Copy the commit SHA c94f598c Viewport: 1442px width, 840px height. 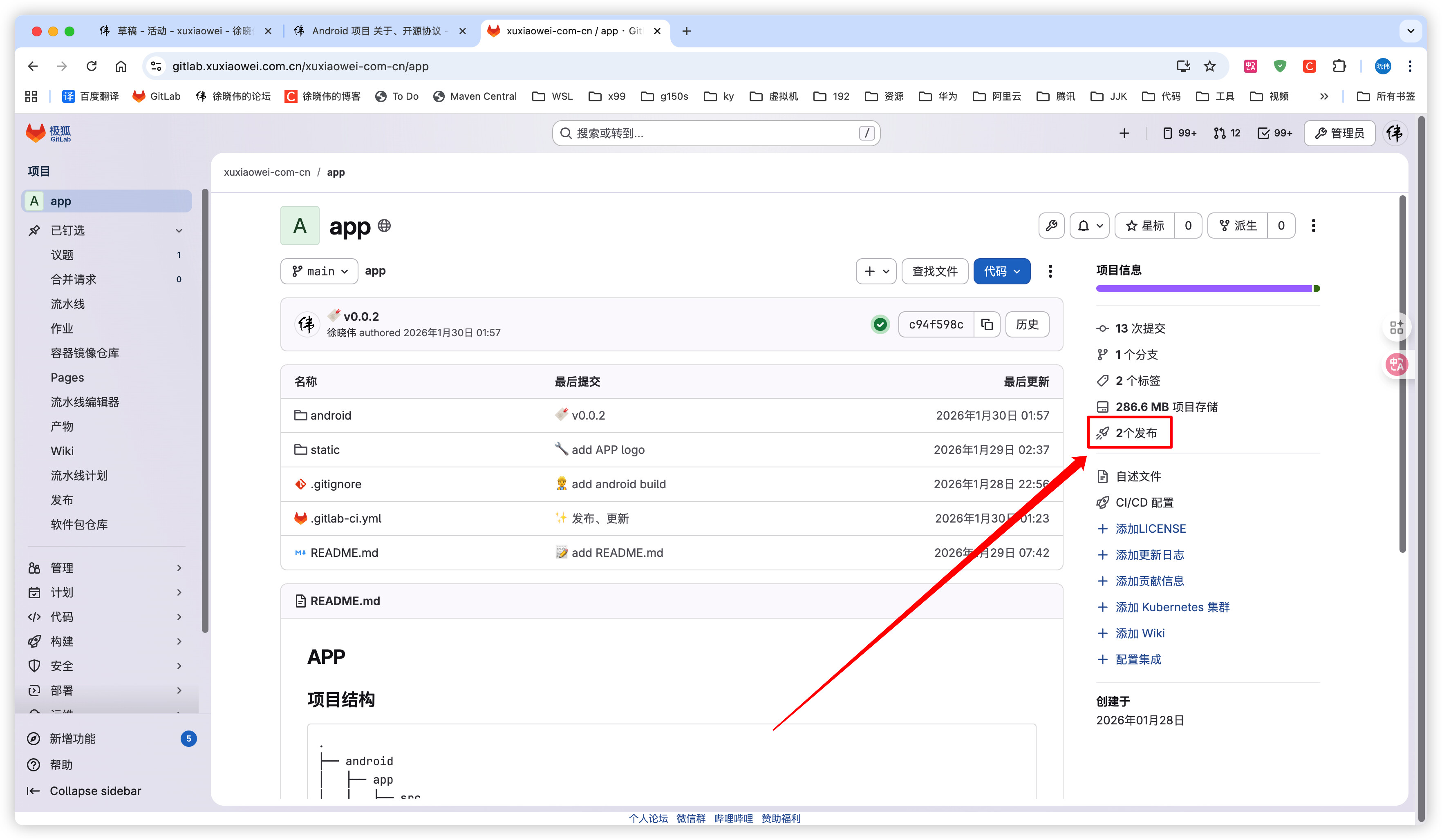coord(987,324)
